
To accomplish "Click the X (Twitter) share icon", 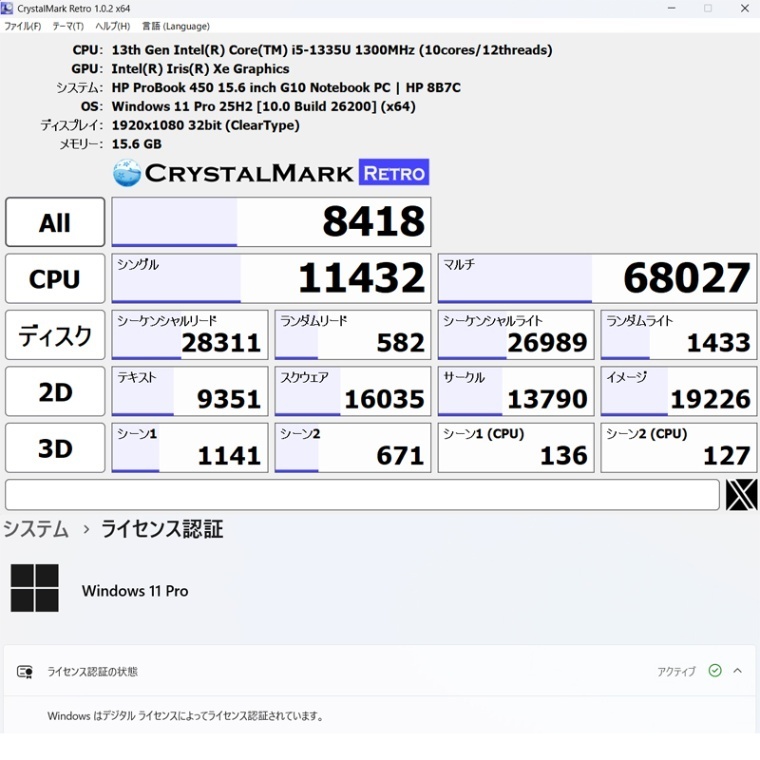I will click(x=741, y=494).
